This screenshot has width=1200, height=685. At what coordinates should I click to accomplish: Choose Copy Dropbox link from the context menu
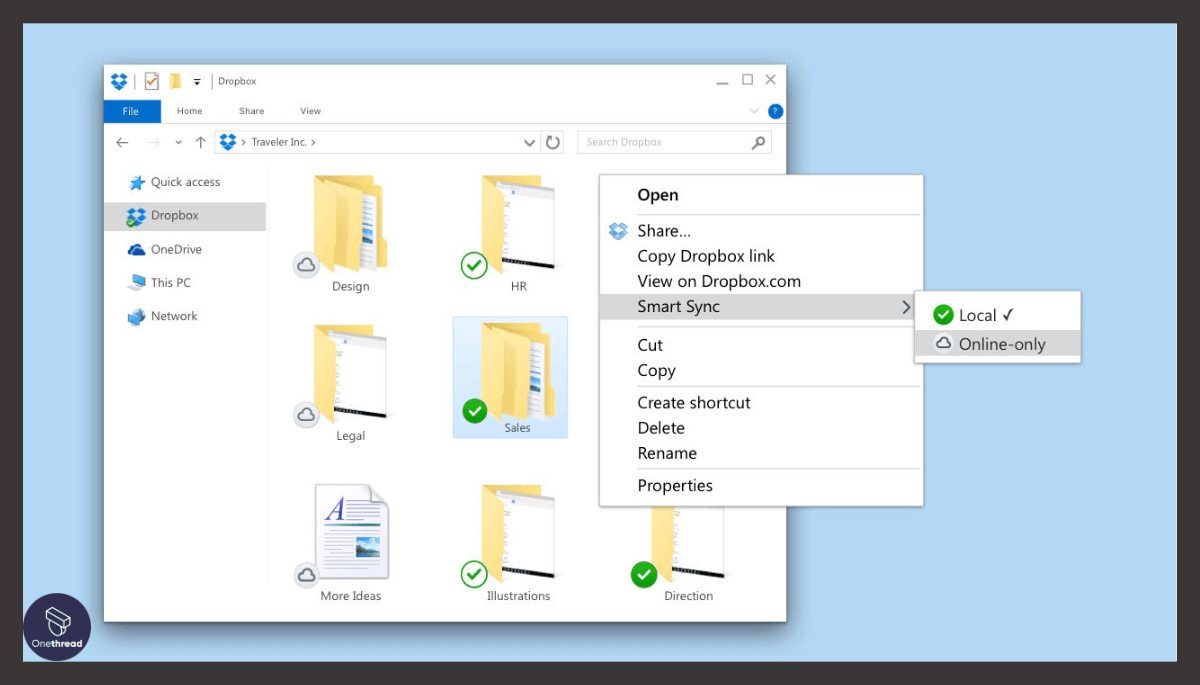coord(705,256)
